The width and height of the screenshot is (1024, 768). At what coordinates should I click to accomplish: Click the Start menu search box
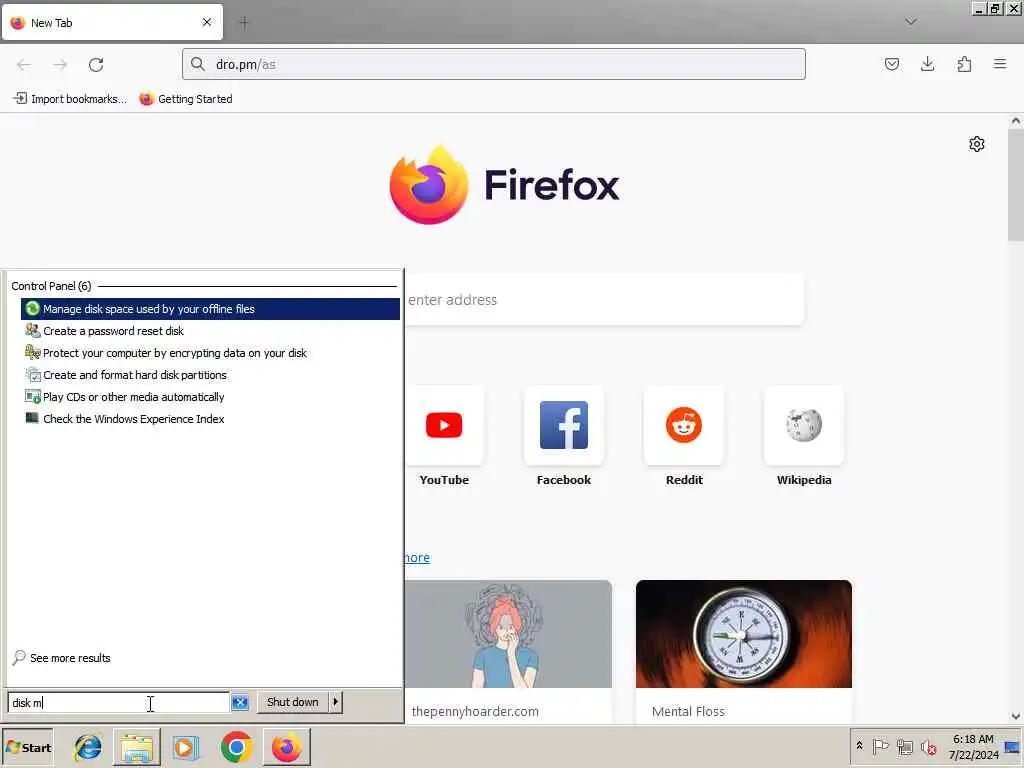point(119,703)
